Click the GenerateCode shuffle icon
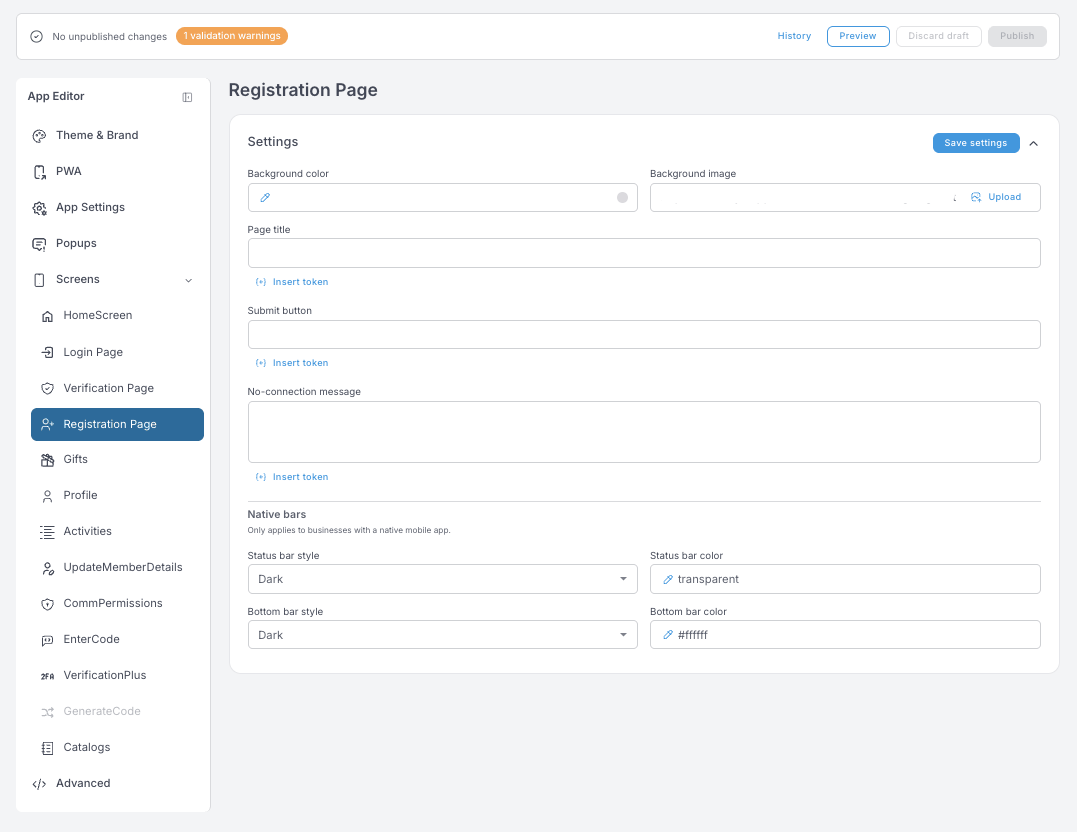 47,712
